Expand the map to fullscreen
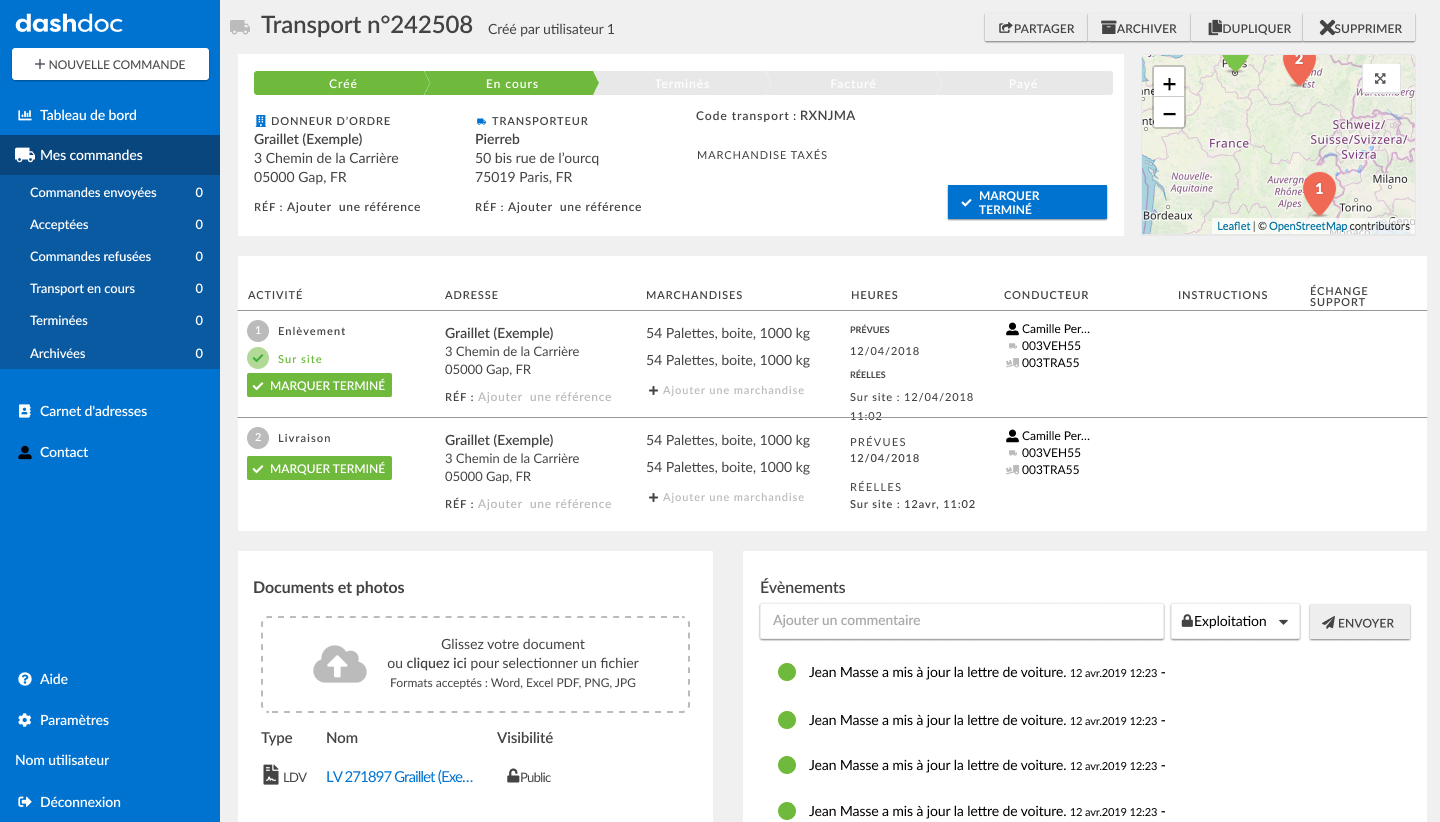 click(x=1380, y=79)
